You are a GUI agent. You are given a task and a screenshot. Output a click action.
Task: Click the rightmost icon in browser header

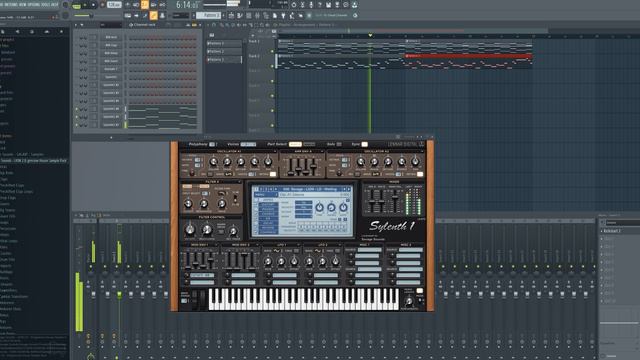click(61, 31)
